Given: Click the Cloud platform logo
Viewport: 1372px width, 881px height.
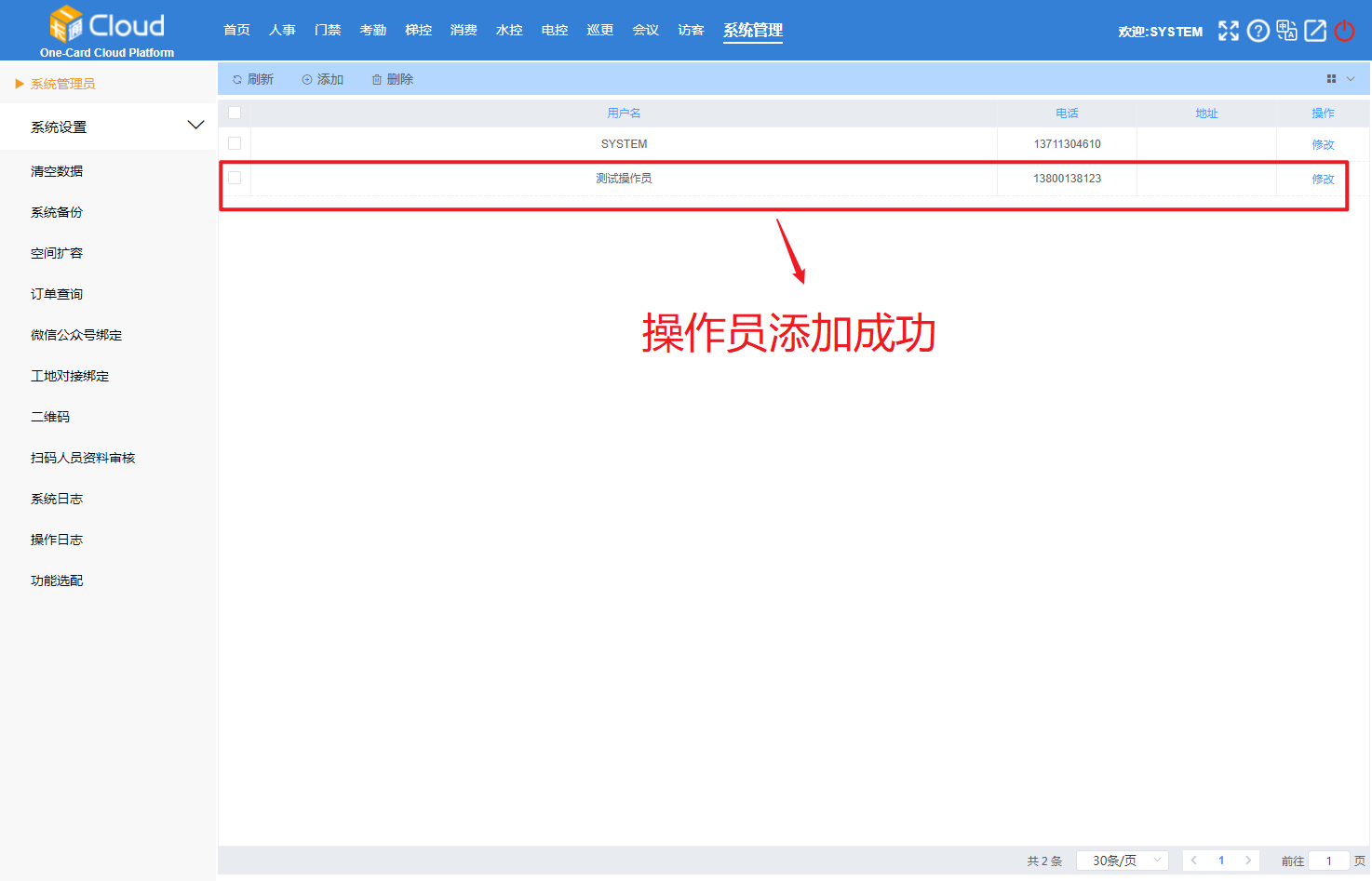Looking at the screenshot, I should [105, 22].
